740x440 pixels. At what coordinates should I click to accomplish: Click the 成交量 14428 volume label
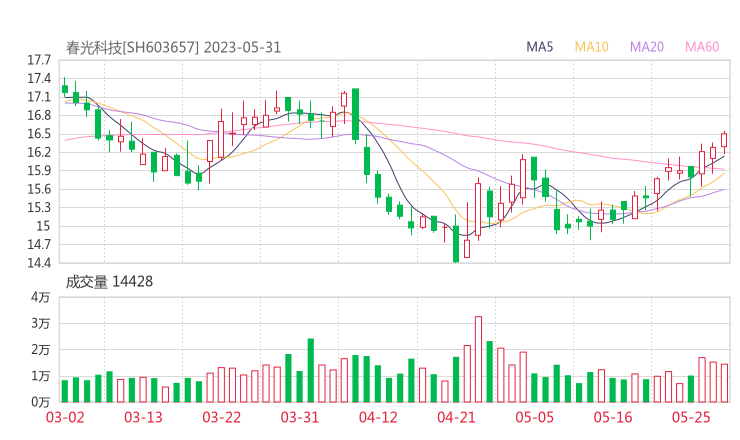coord(109,282)
